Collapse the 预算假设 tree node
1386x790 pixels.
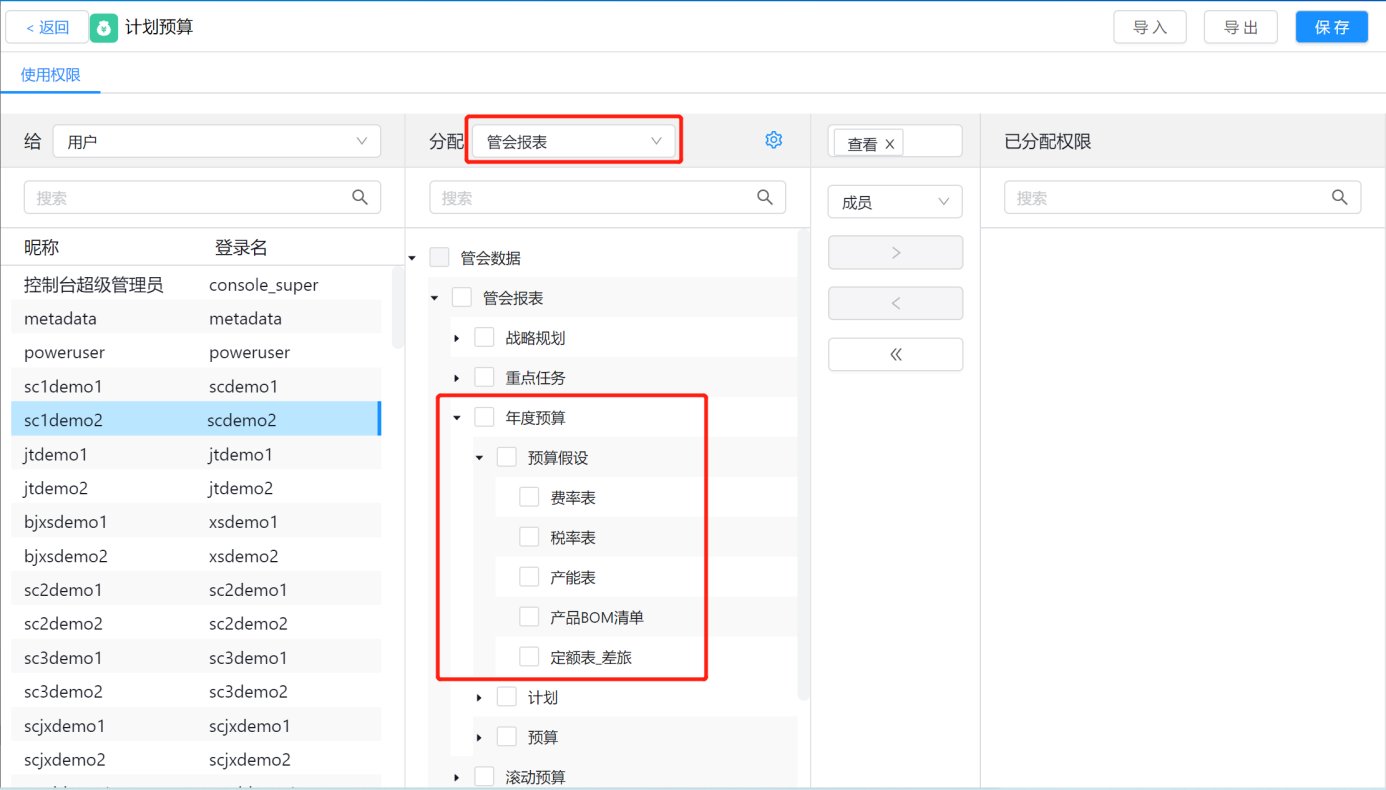click(479, 458)
